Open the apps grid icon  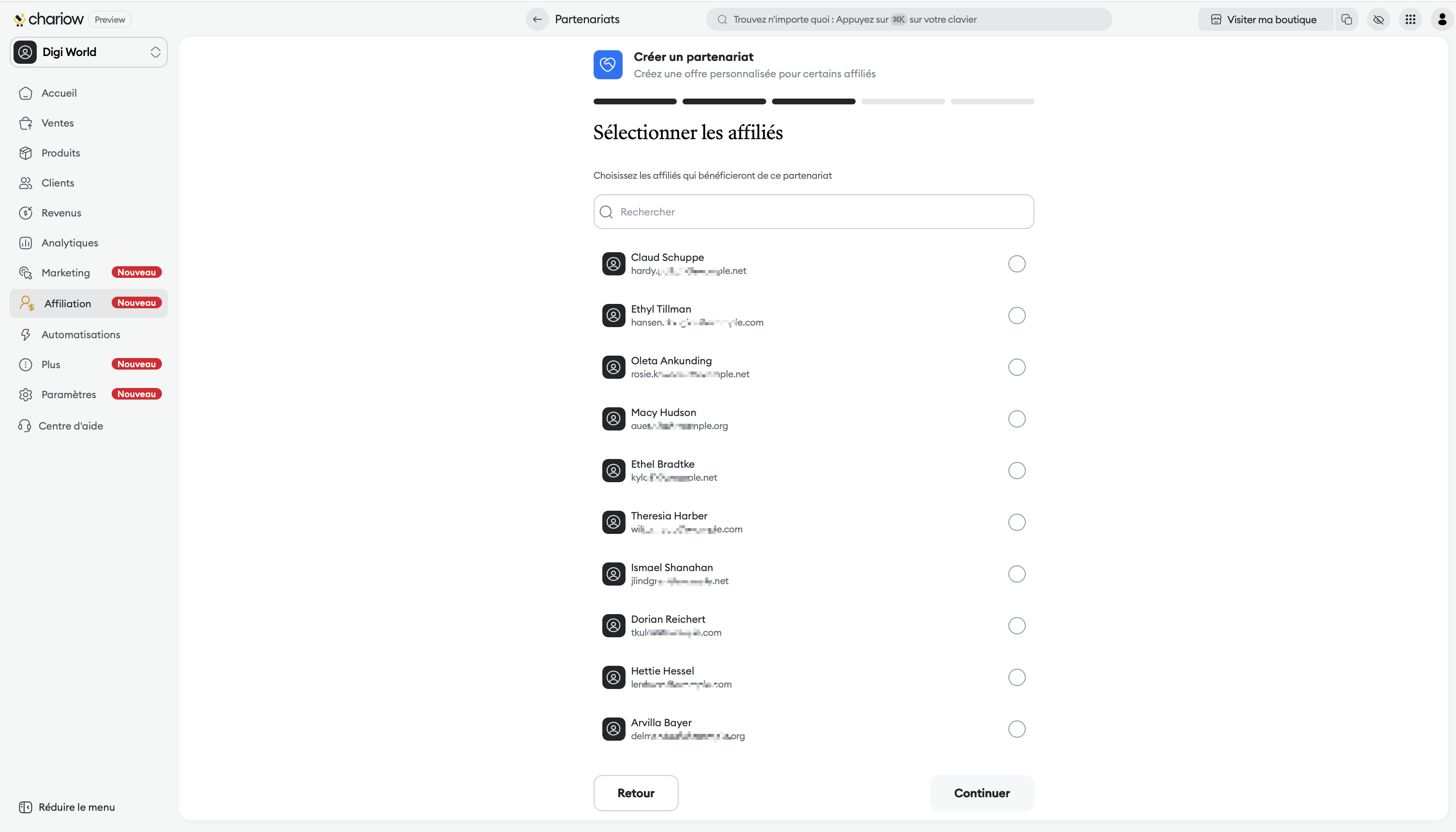[1410, 19]
